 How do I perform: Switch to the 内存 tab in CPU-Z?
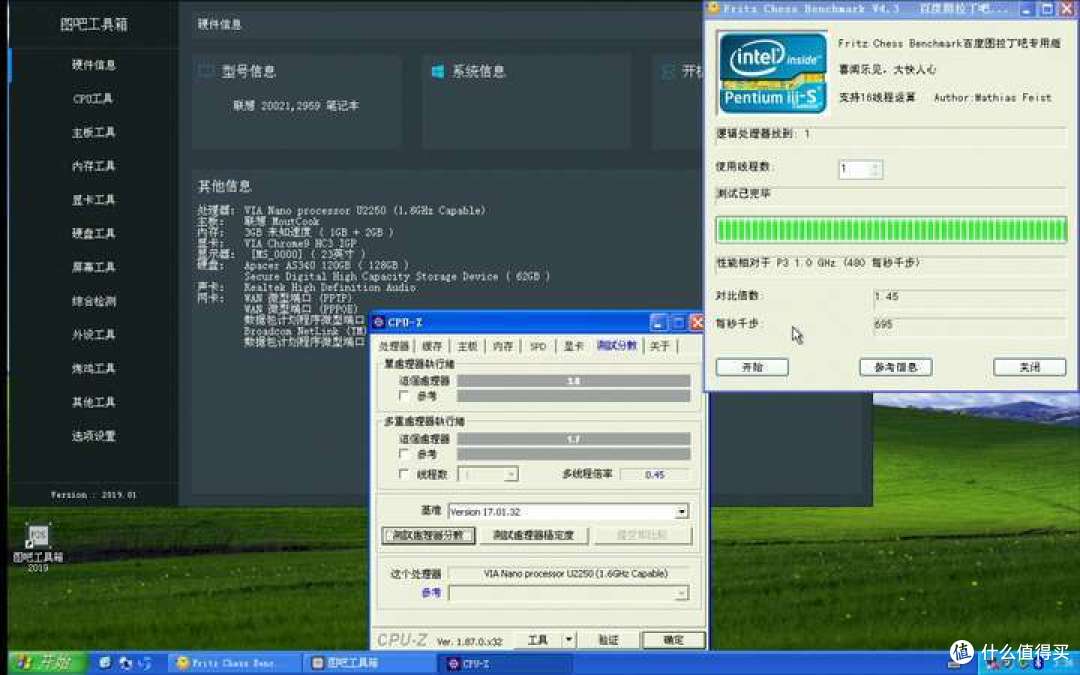coord(503,346)
